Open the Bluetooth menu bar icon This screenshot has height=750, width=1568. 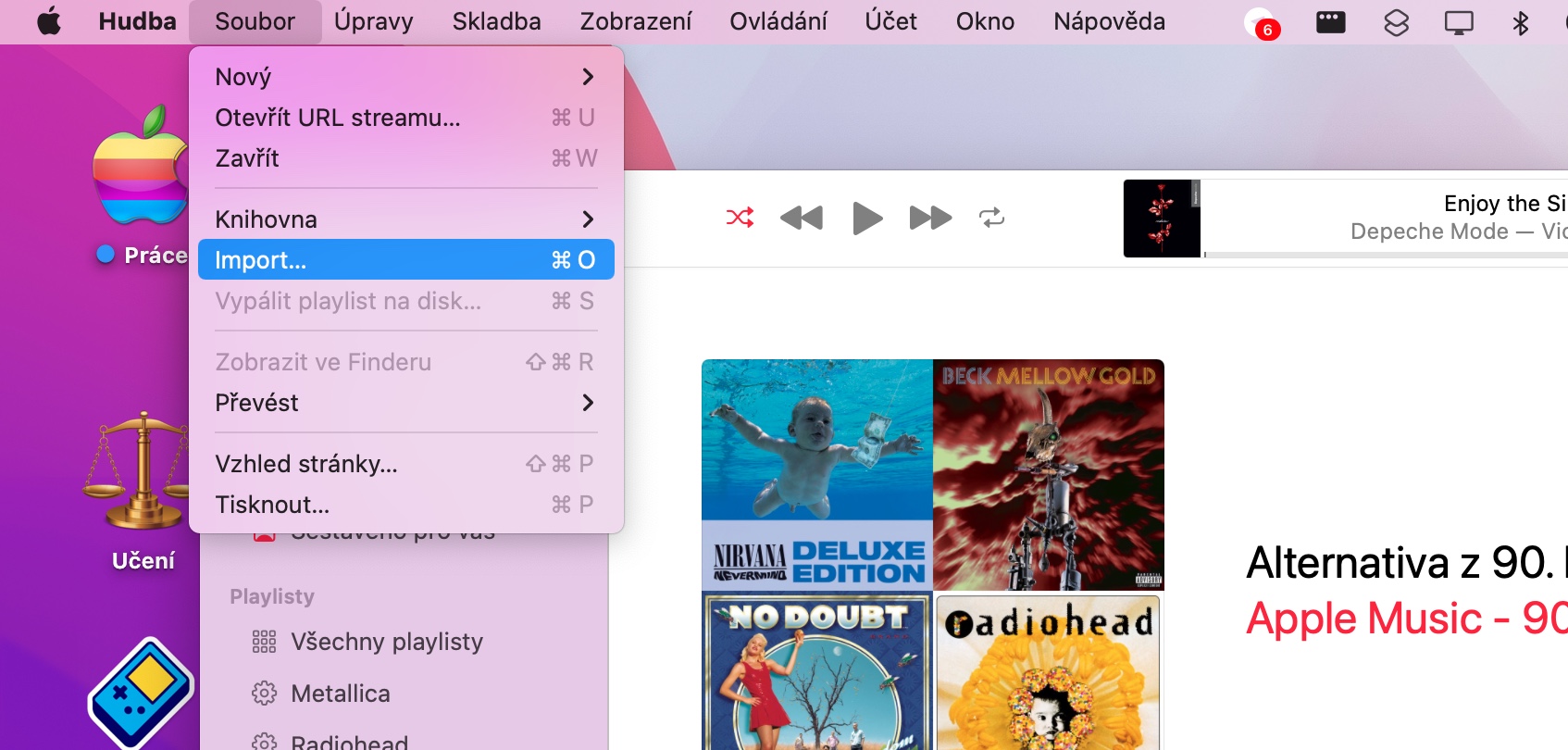(1520, 22)
